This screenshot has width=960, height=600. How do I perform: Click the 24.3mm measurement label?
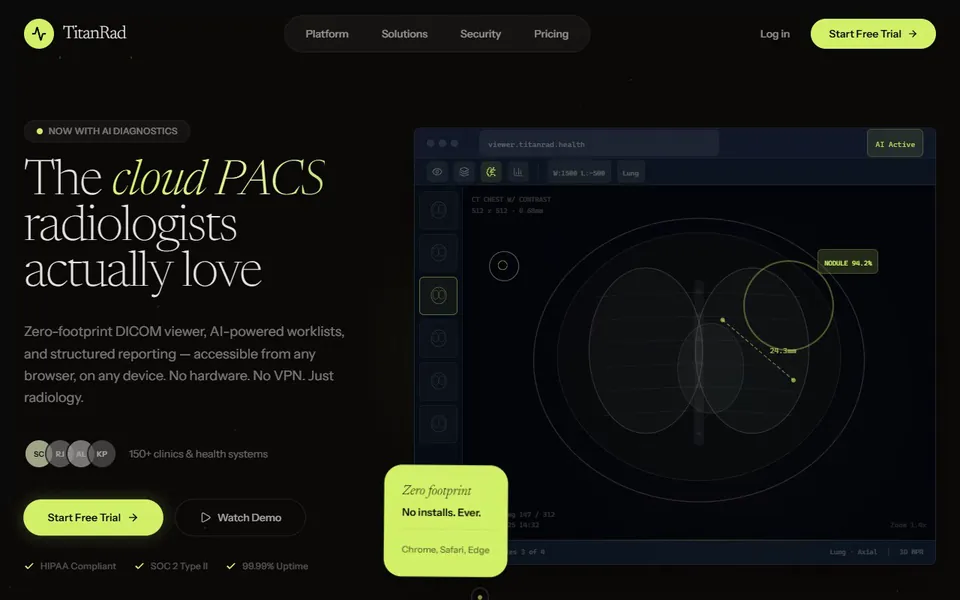tap(782, 351)
